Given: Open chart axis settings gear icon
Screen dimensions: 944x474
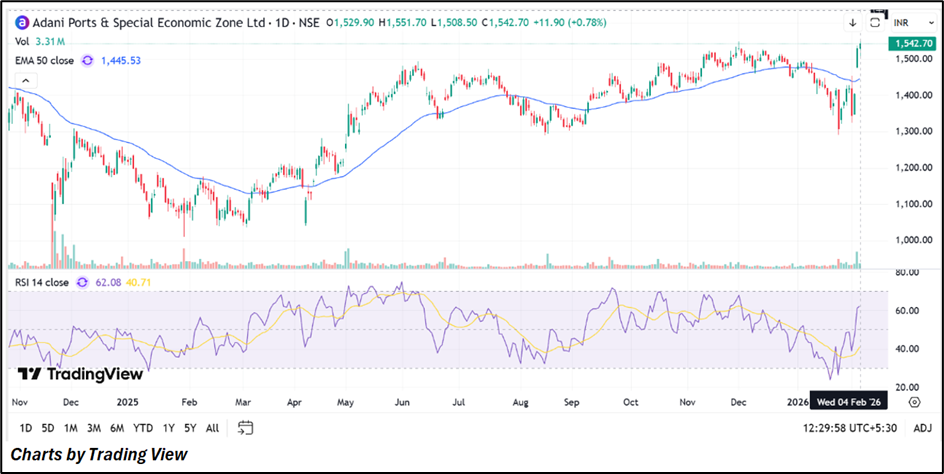Looking at the screenshot, I should pyautogui.click(x=914, y=402).
